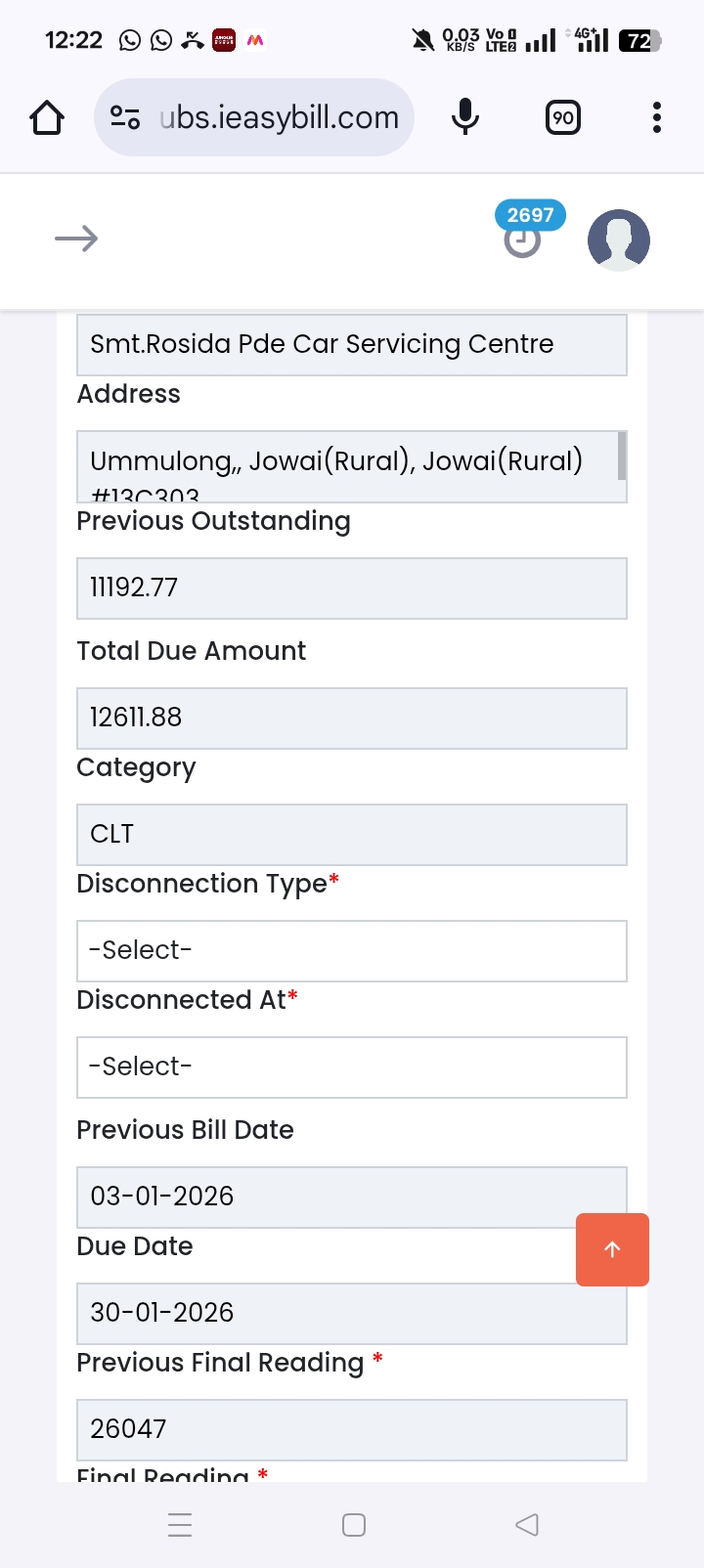Click the Previous Bill Date field

pos(323,1197)
